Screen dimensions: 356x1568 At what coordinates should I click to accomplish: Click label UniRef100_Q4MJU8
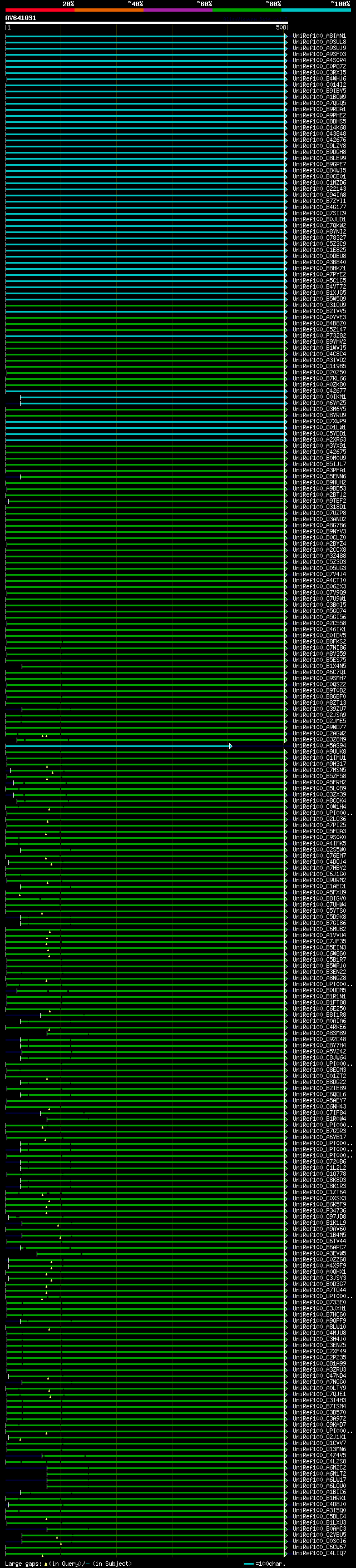tap(319, 1333)
